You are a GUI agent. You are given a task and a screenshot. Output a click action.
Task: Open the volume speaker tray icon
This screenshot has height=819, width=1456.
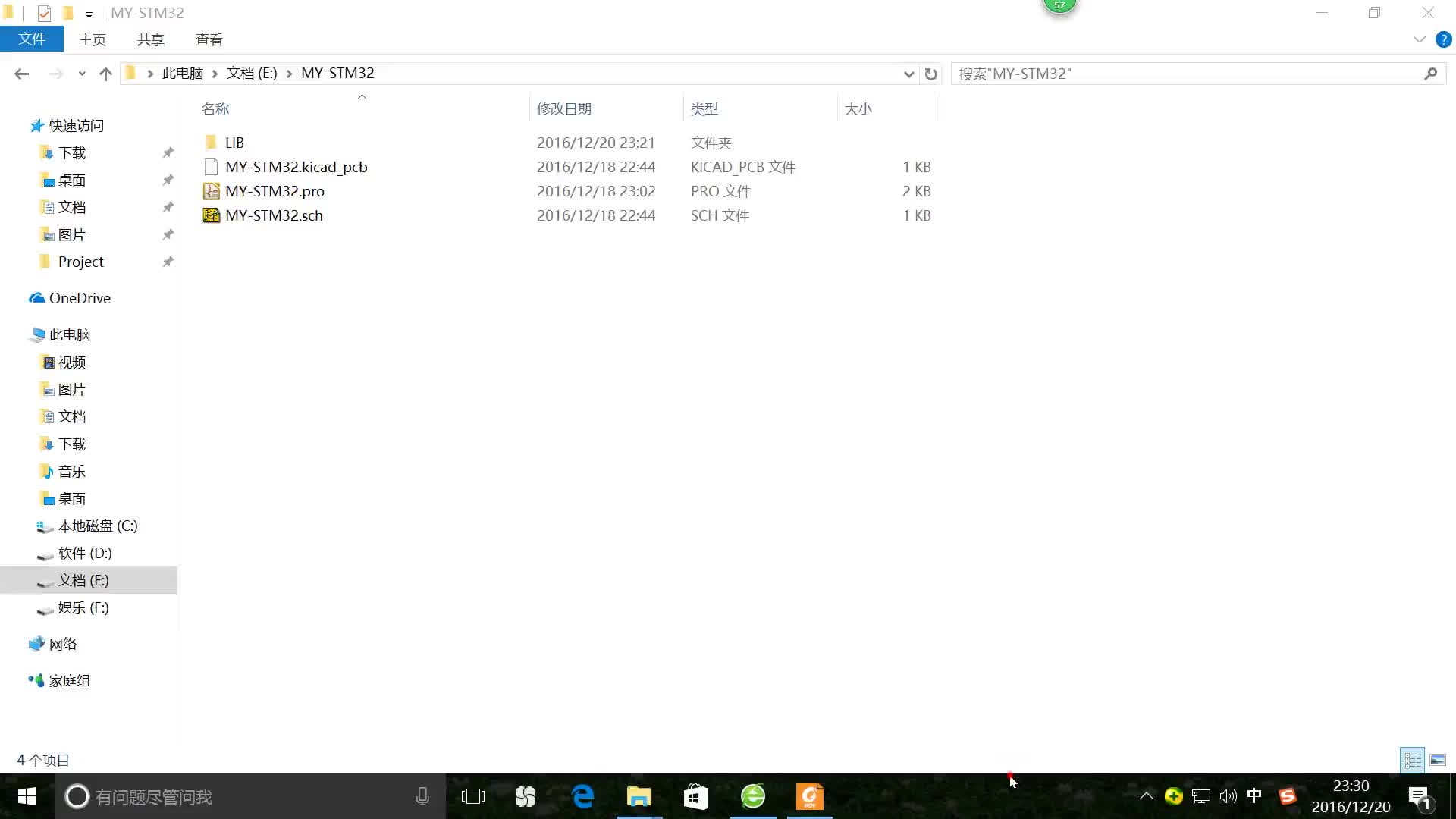pyautogui.click(x=1228, y=796)
